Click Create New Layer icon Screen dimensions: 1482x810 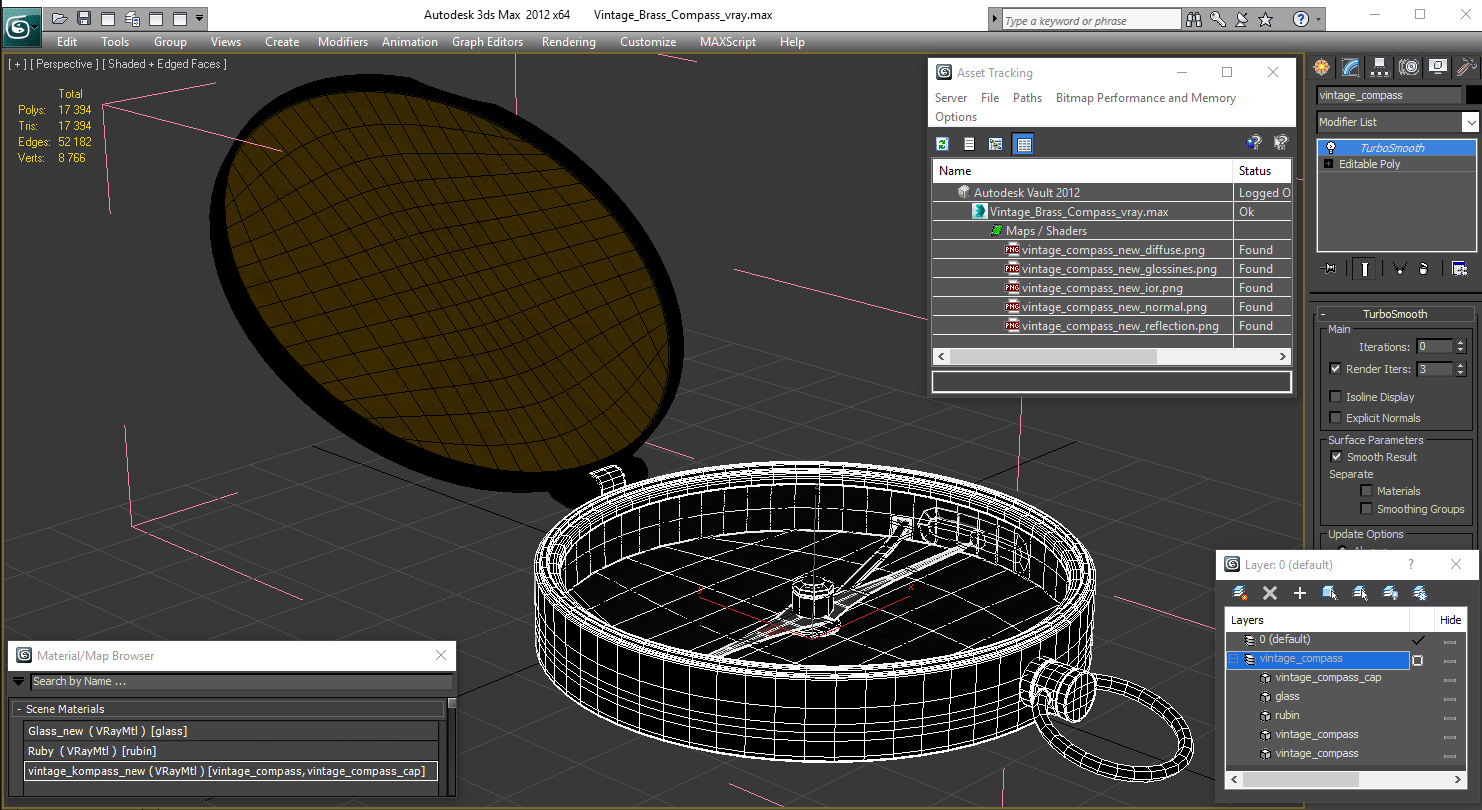pos(1240,593)
